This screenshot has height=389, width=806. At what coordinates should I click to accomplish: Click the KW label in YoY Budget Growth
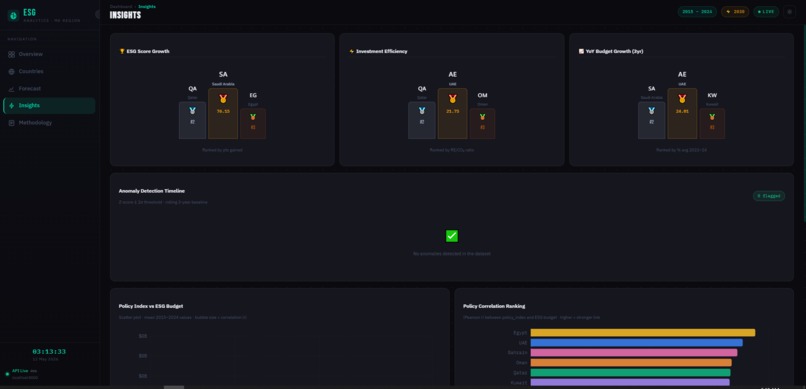pos(712,96)
